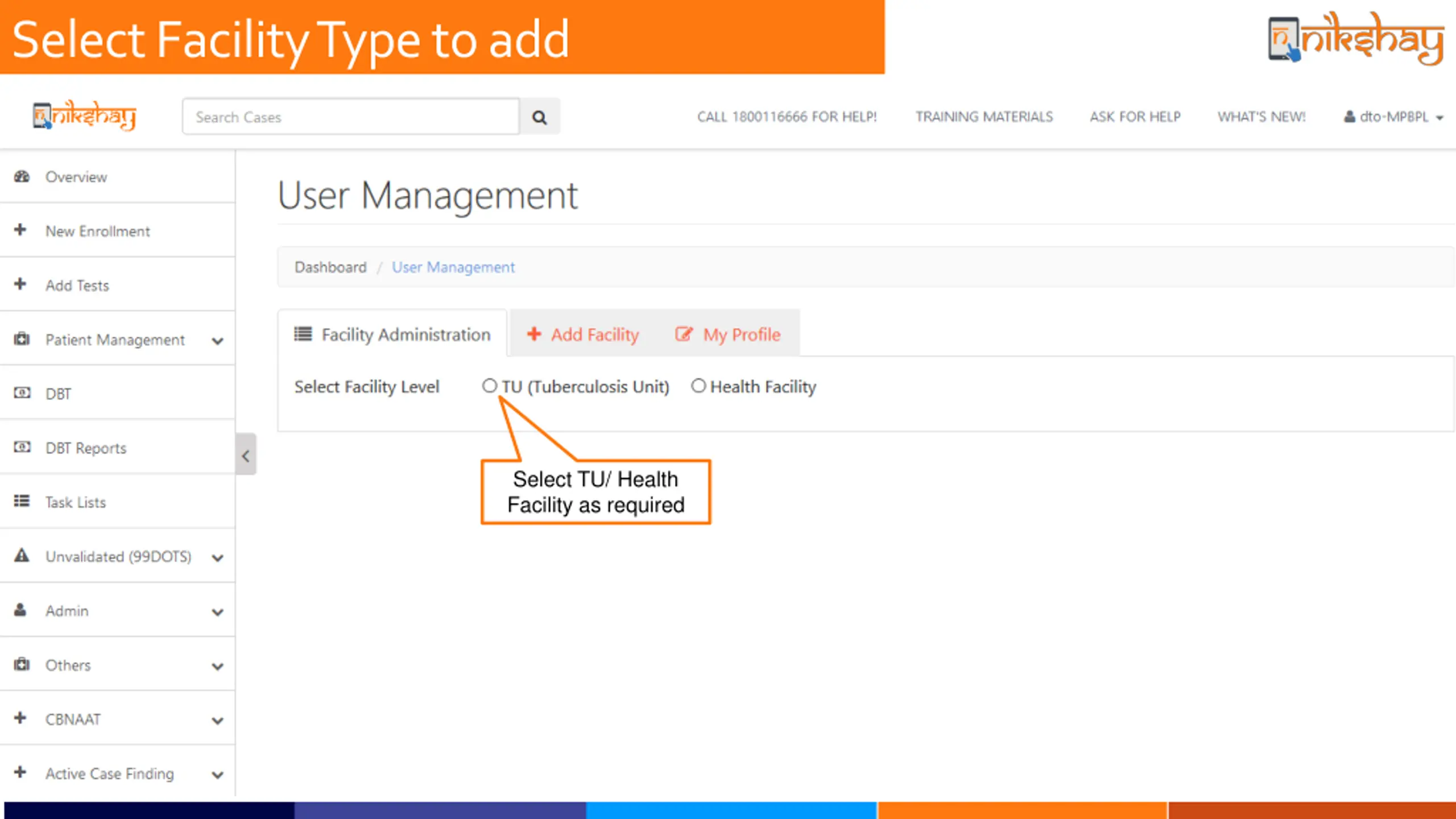Click the Active Case Finding label
The width and height of the screenshot is (1456, 819).
coord(110,773)
